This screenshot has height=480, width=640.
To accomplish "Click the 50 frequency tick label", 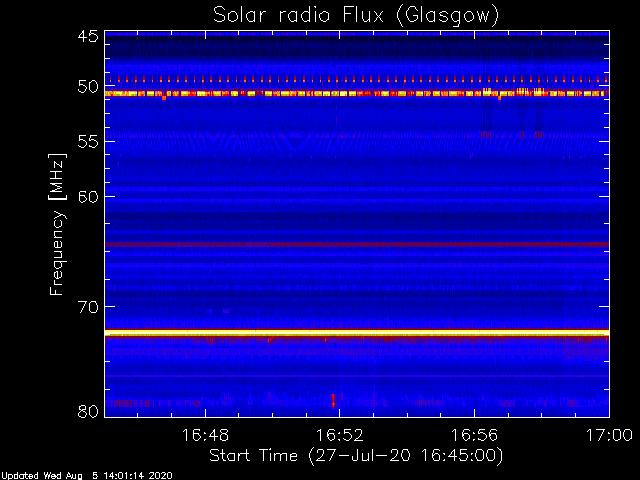I will (x=88, y=87).
